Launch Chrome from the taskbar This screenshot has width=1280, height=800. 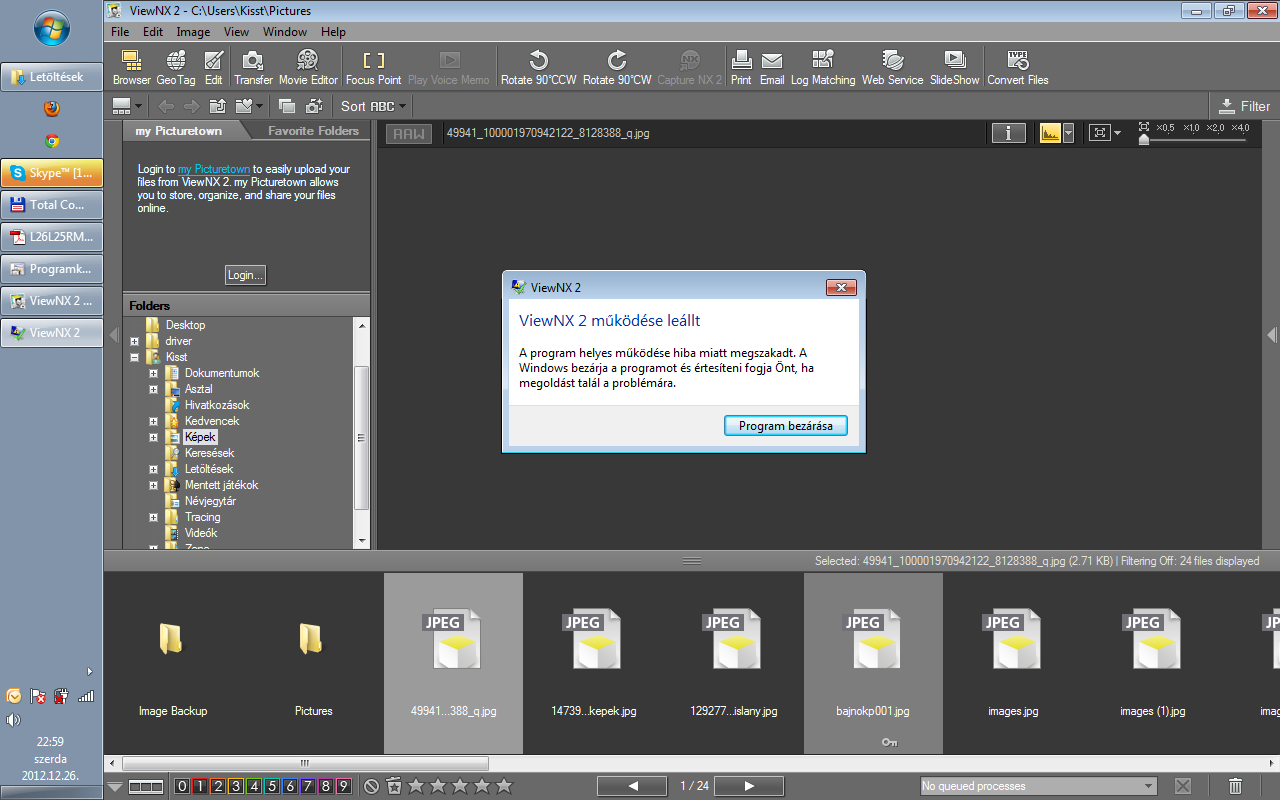coord(52,141)
